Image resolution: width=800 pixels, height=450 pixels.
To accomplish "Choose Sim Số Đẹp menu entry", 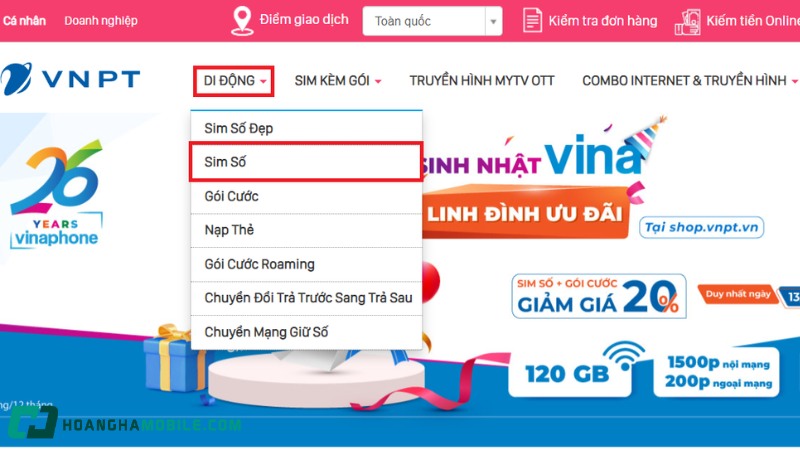I will pos(306,128).
